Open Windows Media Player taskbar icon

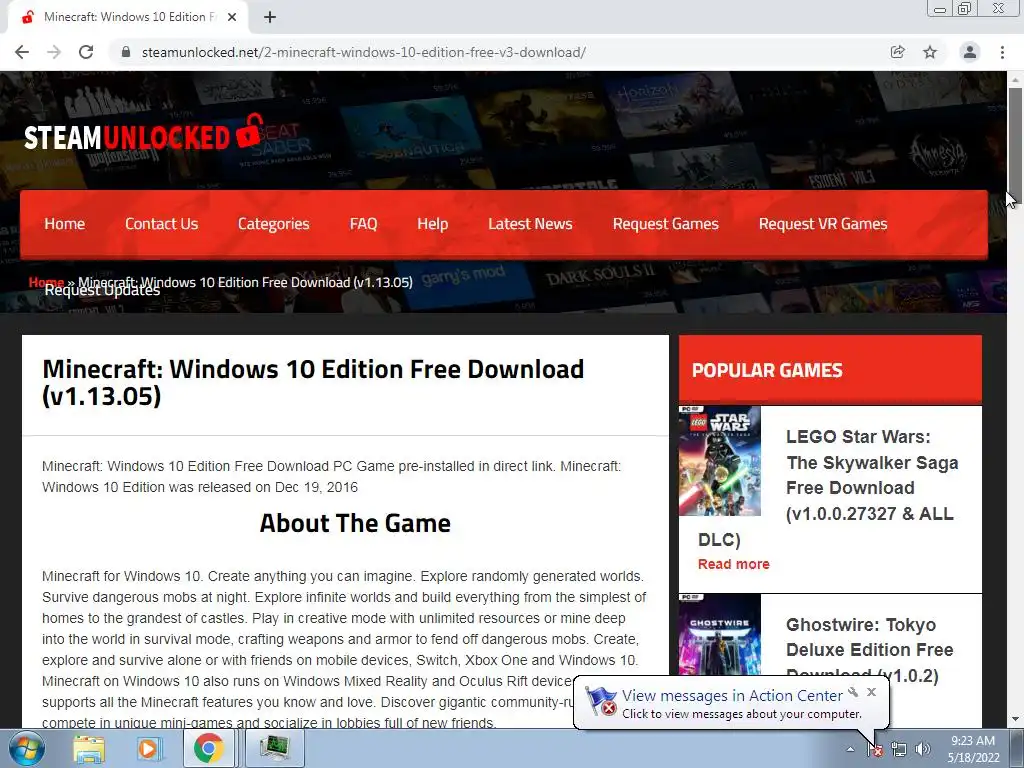click(x=148, y=748)
